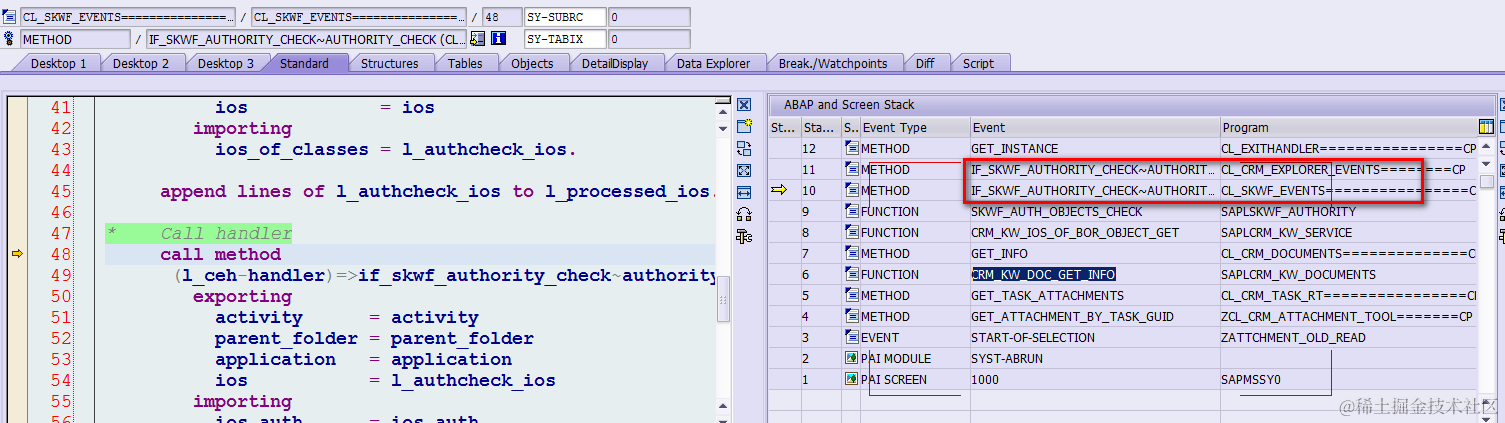Open the Break./Watchpoints tab
This screenshot has height=423, width=1505.
point(833,63)
